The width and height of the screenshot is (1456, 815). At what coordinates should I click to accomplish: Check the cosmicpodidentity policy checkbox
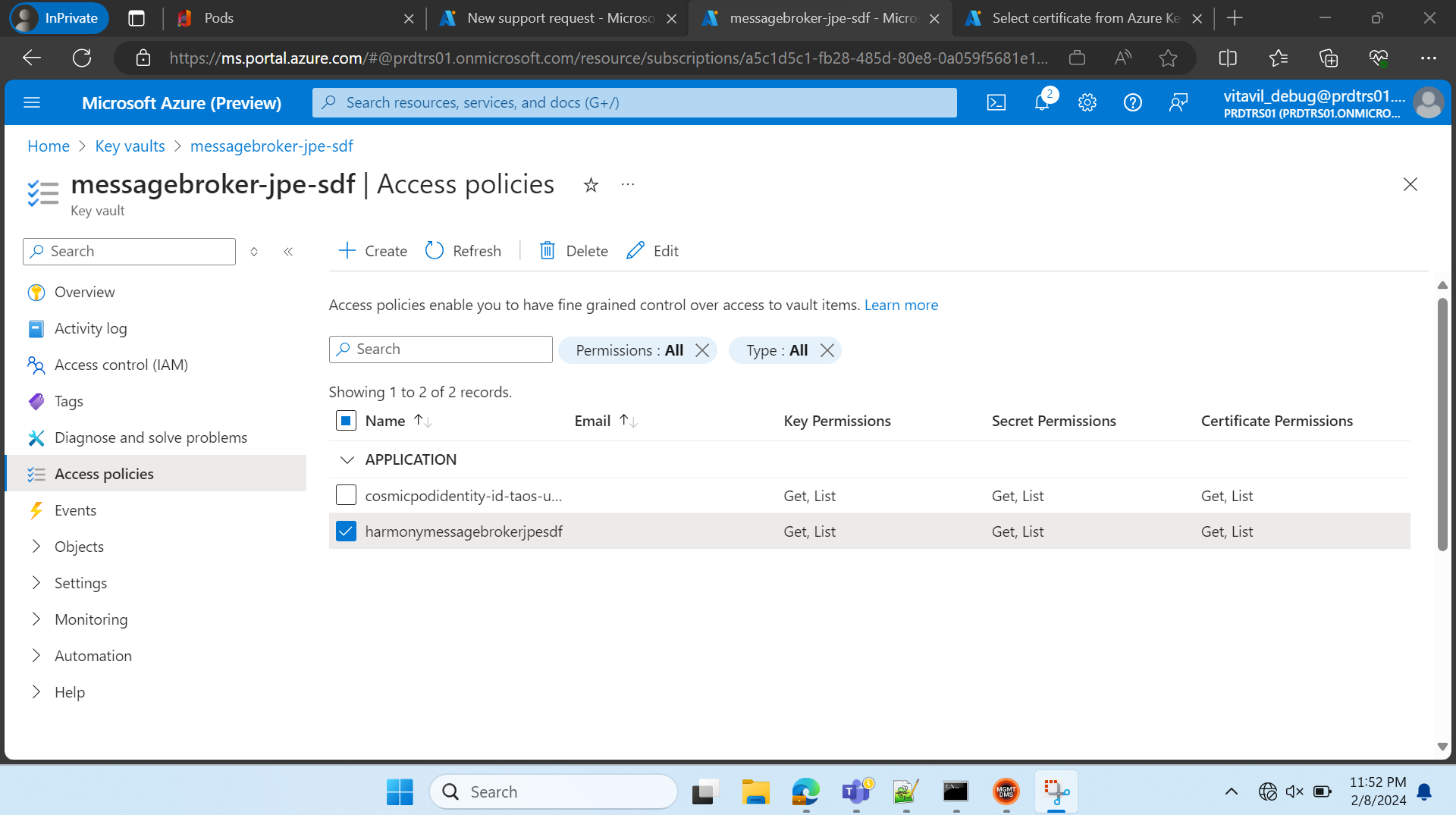tap(346, 495)
